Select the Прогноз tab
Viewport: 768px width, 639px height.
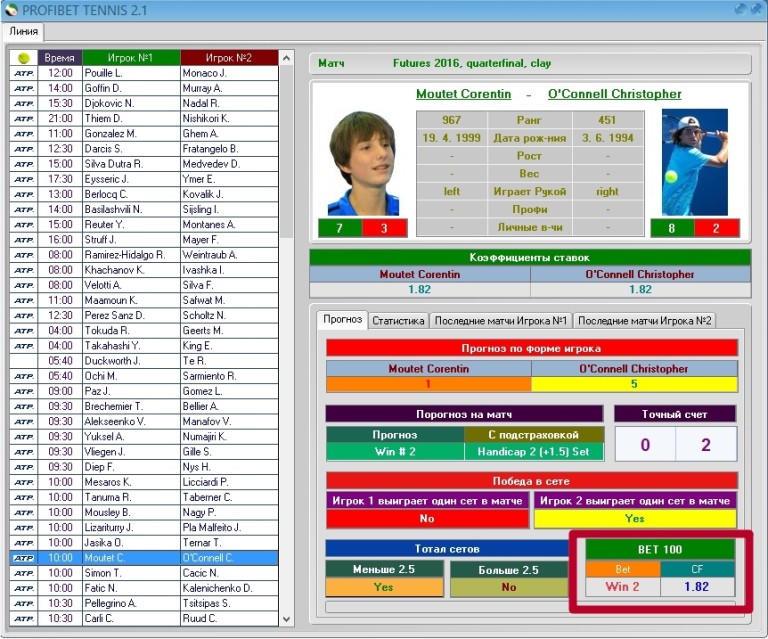[342, 320]
